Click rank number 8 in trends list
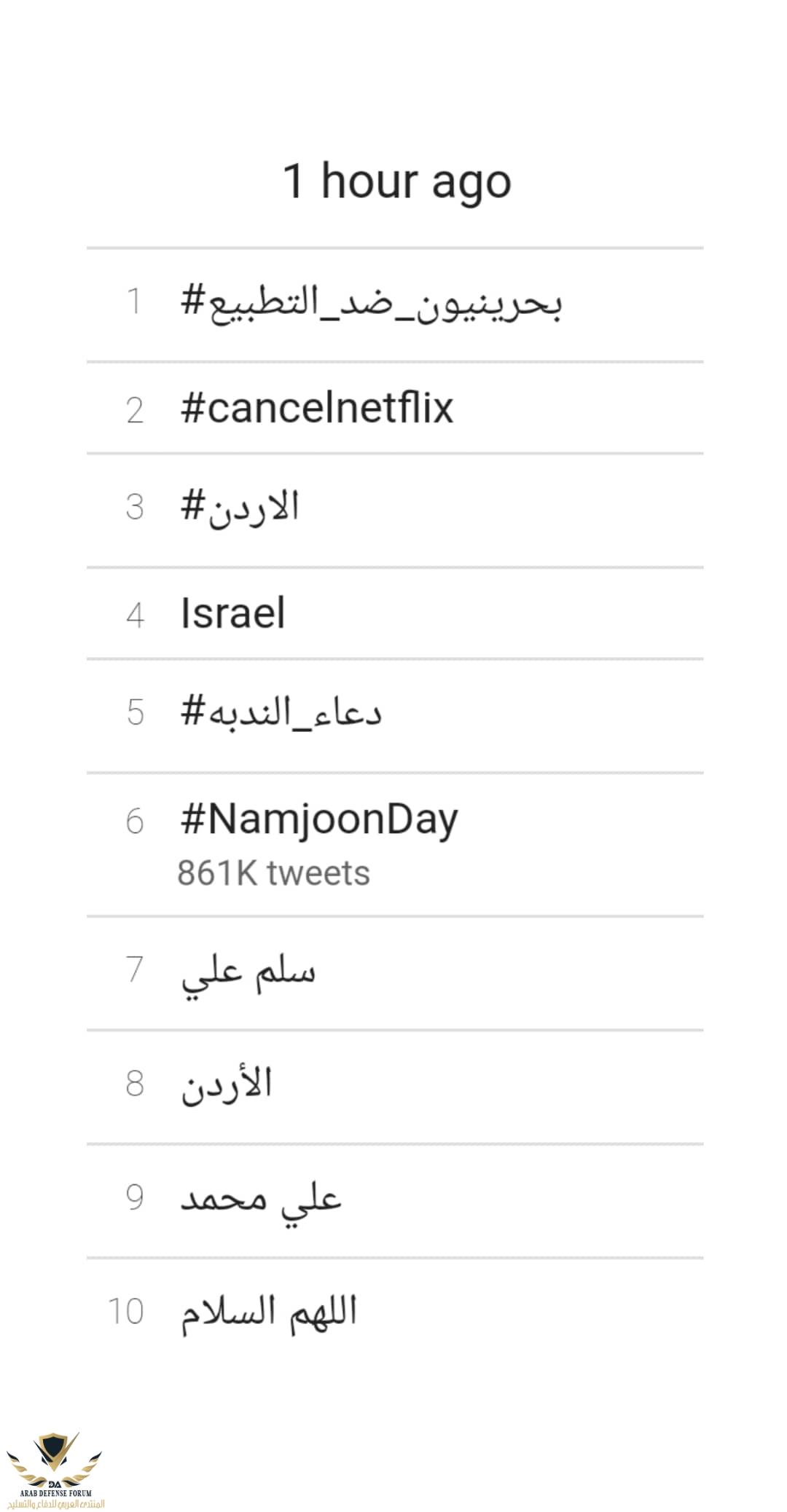The width and height of the screenshot is (787, 1512). coord(135,1084)
